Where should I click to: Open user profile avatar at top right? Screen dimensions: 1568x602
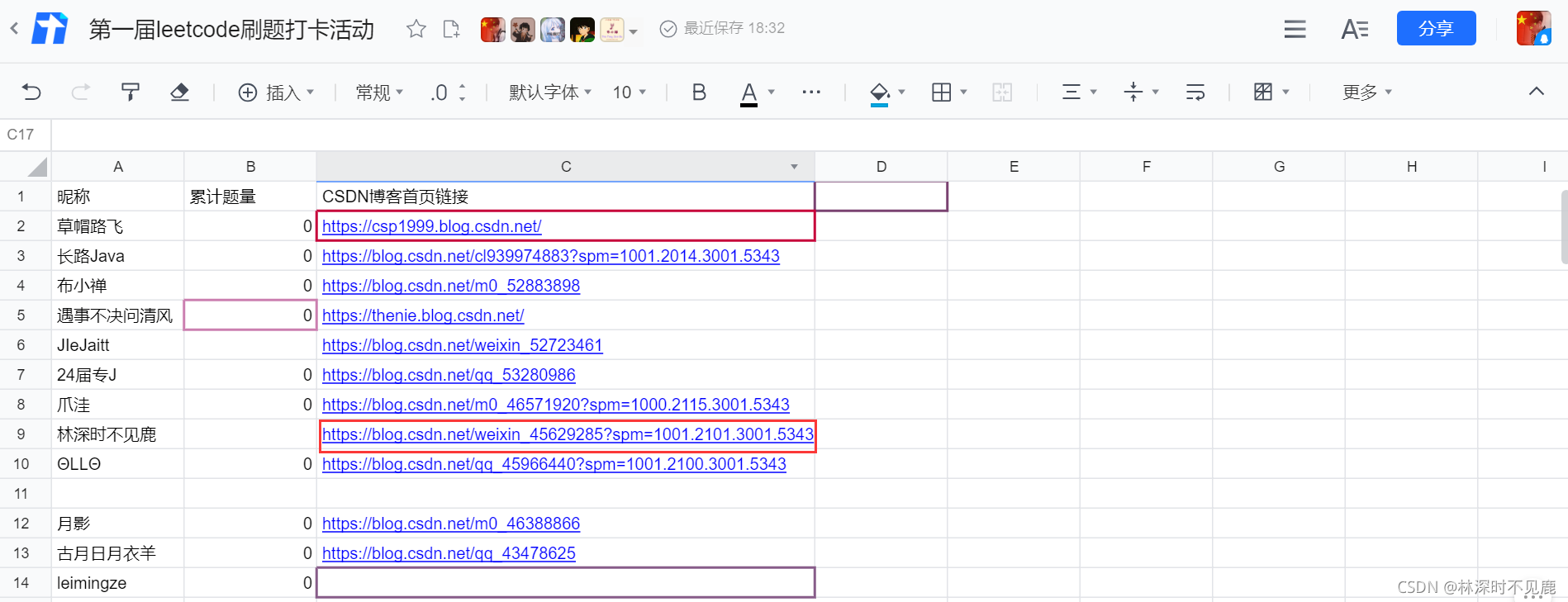click(x=1534, y=28)
